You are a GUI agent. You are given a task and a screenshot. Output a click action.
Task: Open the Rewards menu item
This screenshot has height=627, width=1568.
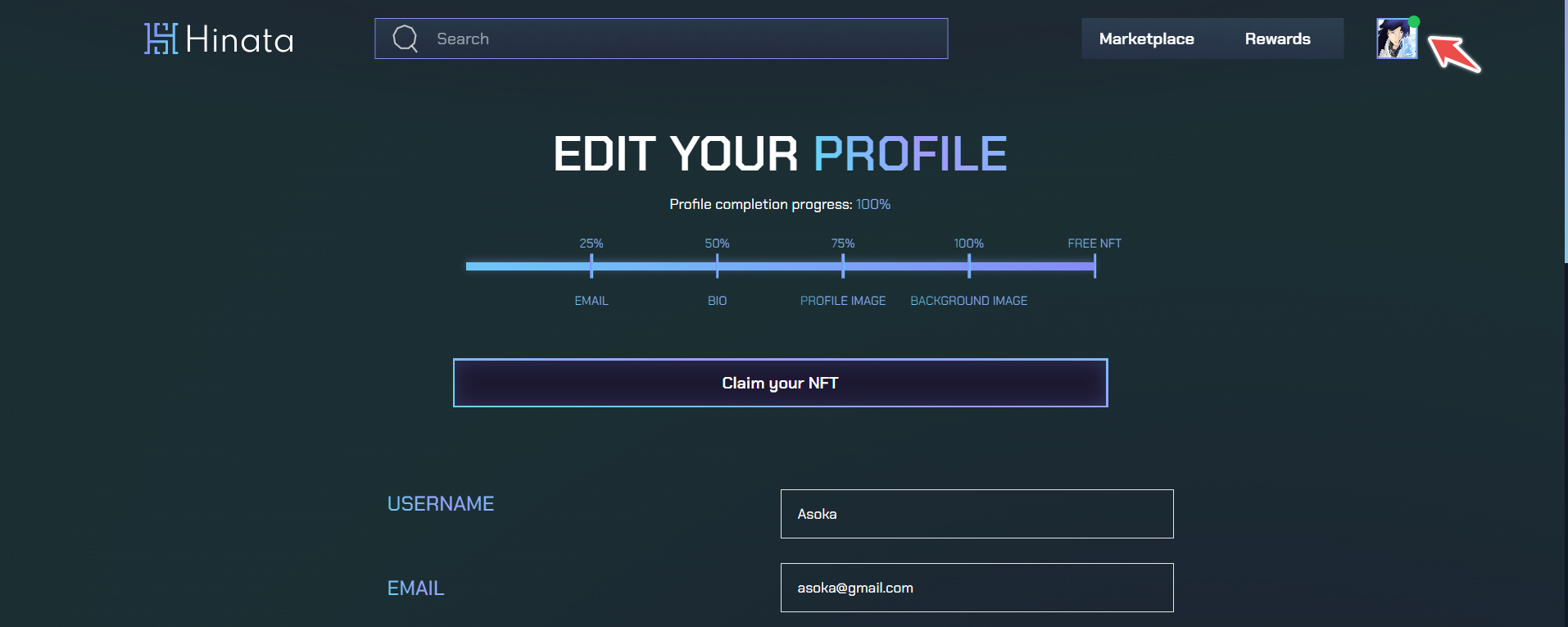[x=1277, y=39]
